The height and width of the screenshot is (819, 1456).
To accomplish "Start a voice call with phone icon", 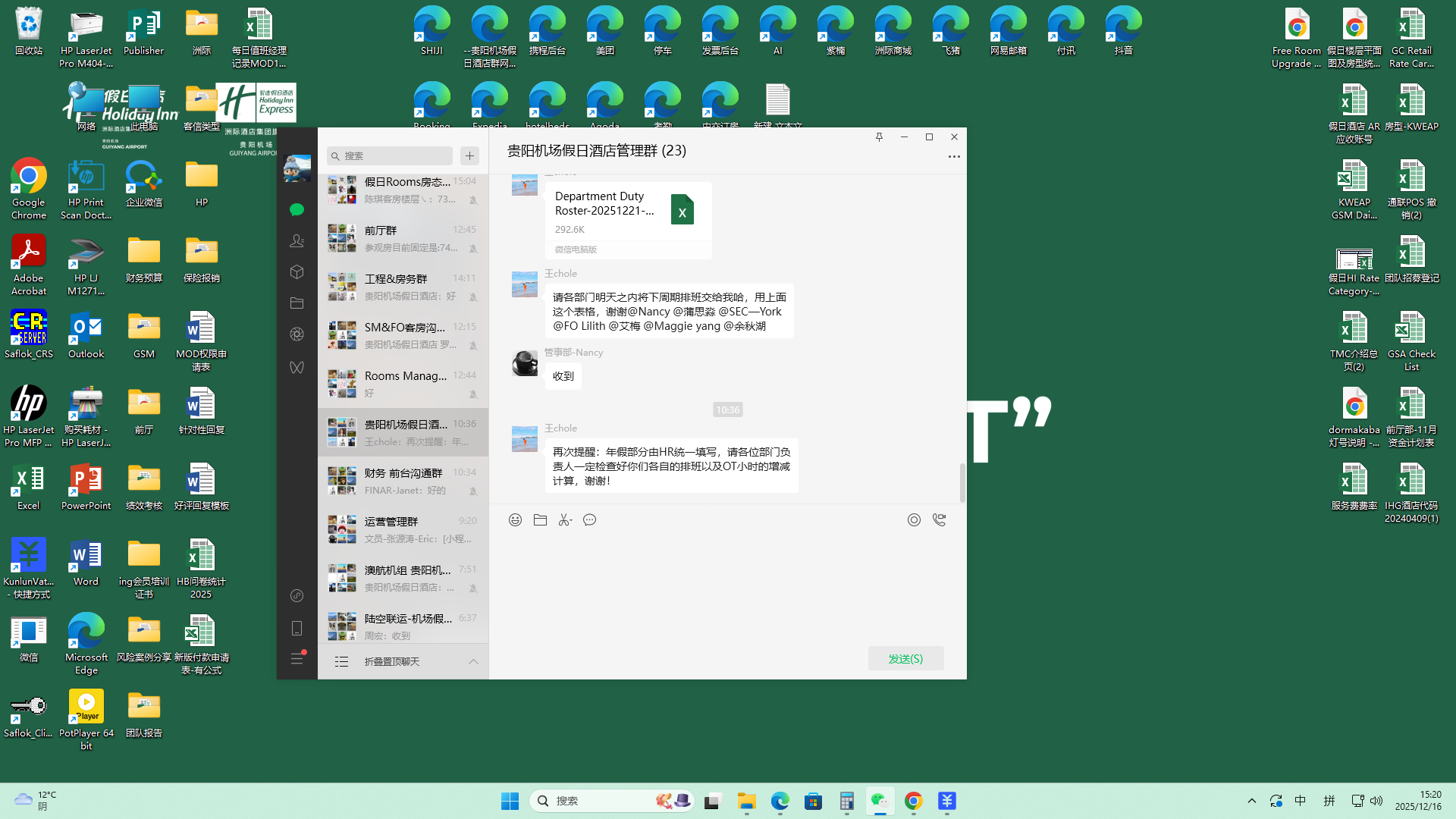I will point(939,520).
